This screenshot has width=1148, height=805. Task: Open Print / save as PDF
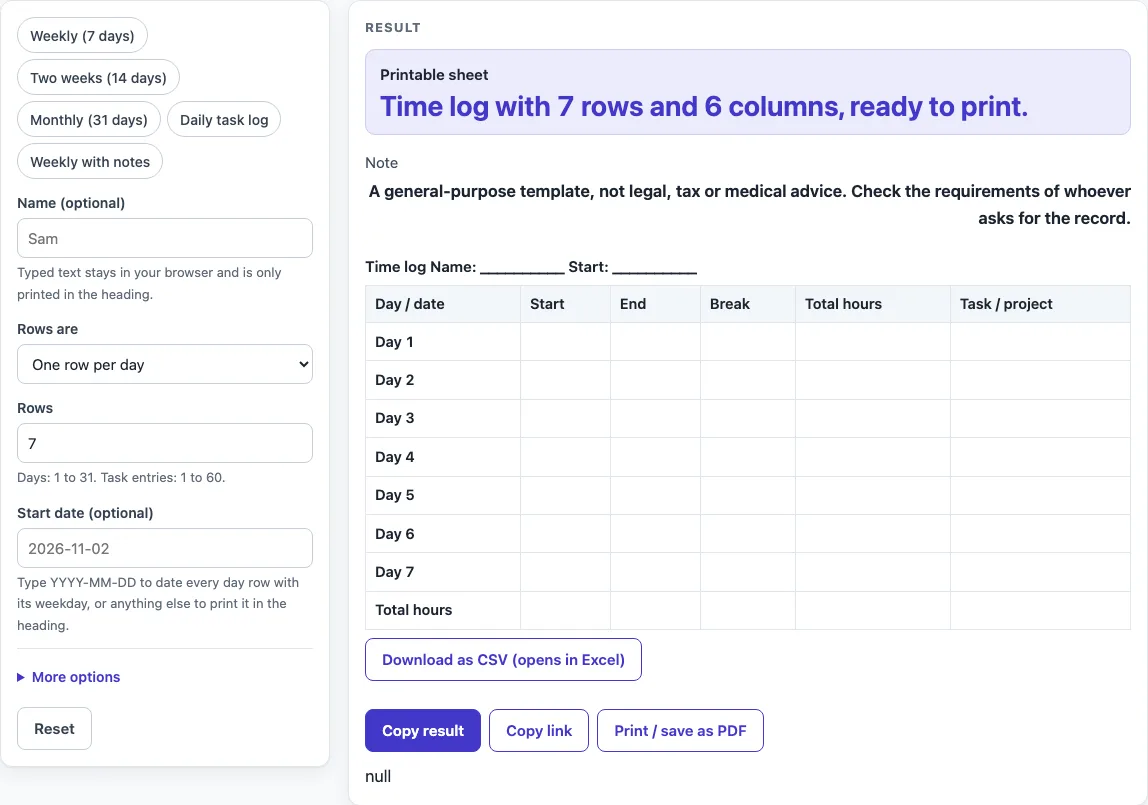tap(680, 730)
